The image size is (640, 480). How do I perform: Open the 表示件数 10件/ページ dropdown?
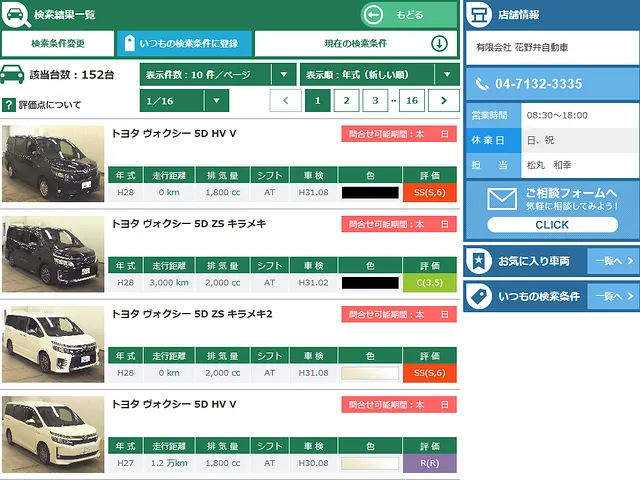pos(218,75)
